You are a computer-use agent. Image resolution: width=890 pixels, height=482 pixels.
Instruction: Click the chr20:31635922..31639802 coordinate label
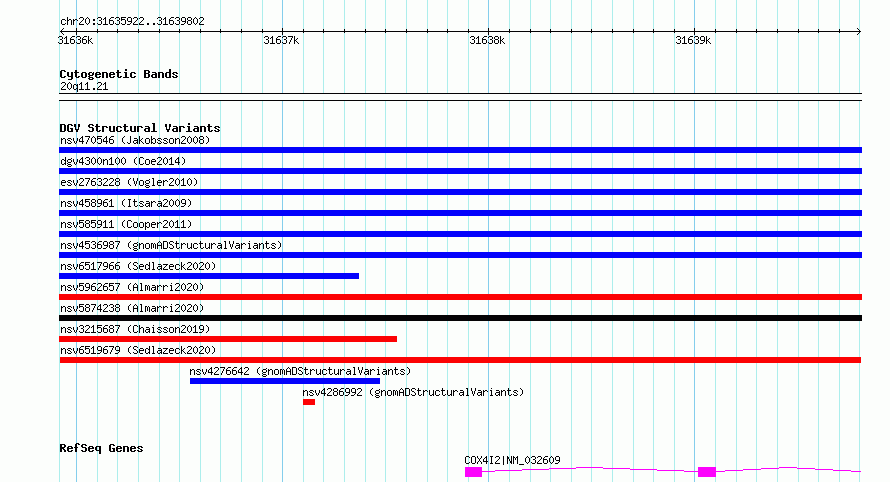(x=132, y=22)
